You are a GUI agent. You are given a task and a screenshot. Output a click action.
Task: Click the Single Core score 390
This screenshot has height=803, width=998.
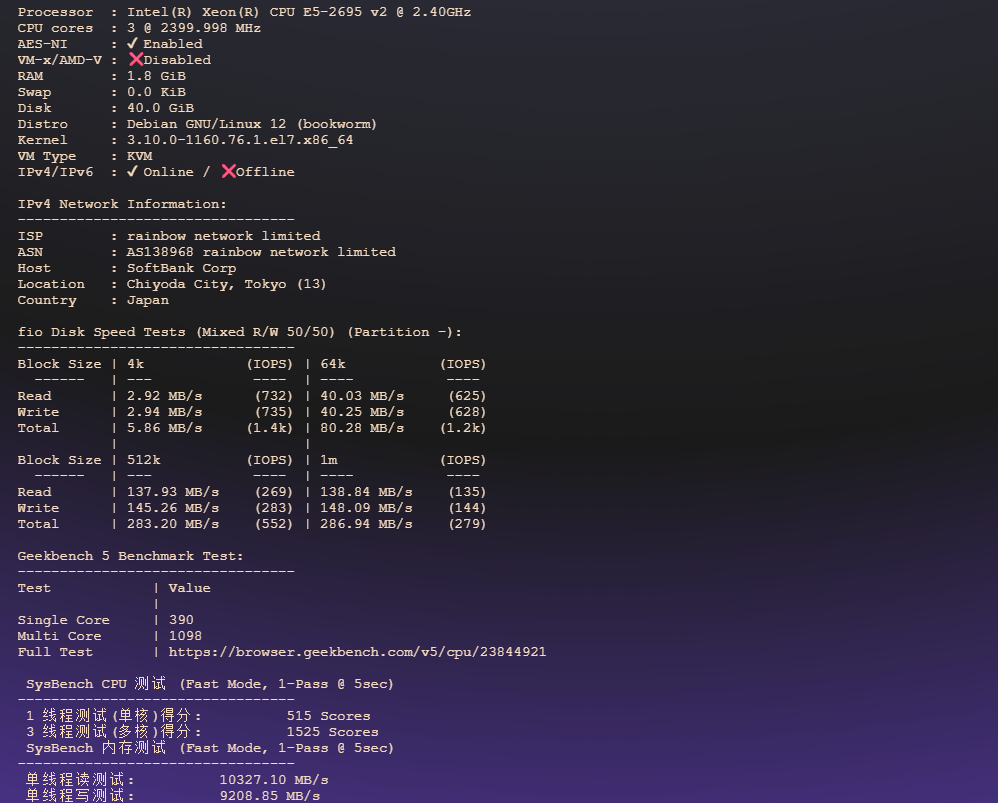click(181, 619)
